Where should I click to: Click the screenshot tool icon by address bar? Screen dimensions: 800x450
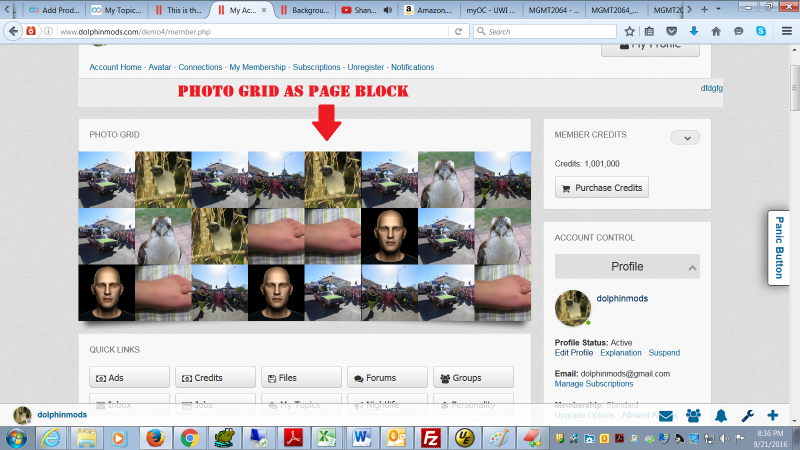(31, 32)
